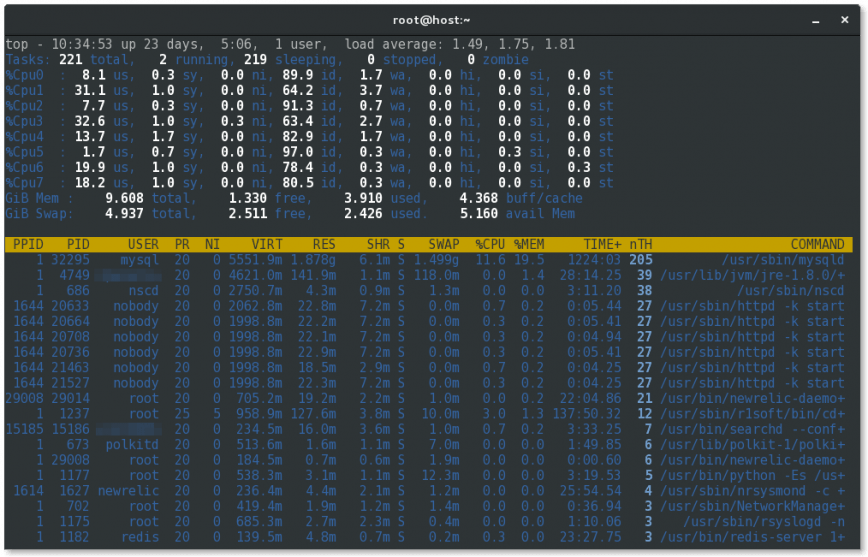Select the %CPU column header
The height and width of the screenshot is (557, 868).
(490, 245)
